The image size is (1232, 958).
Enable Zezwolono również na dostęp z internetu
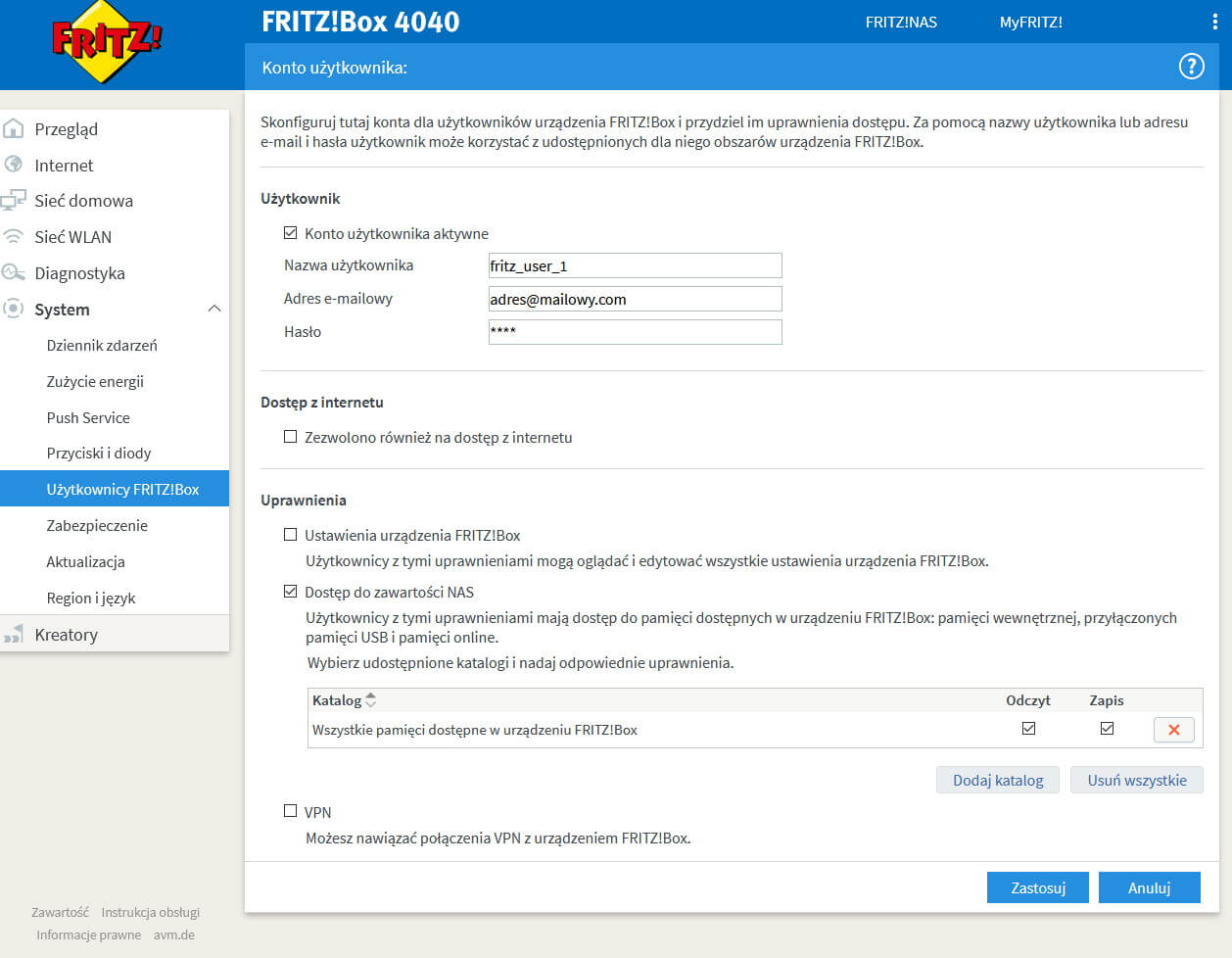(291, 438)
